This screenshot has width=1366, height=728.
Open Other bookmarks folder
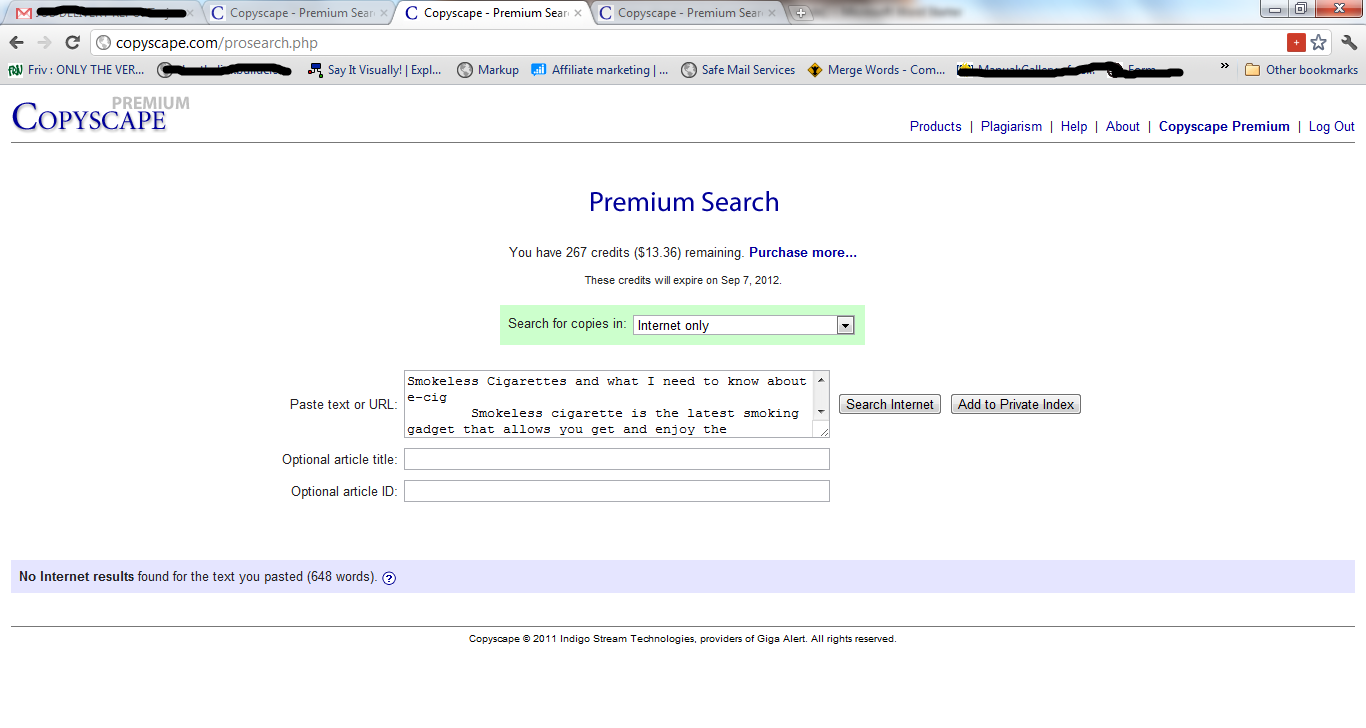(x=1301, y=70)
